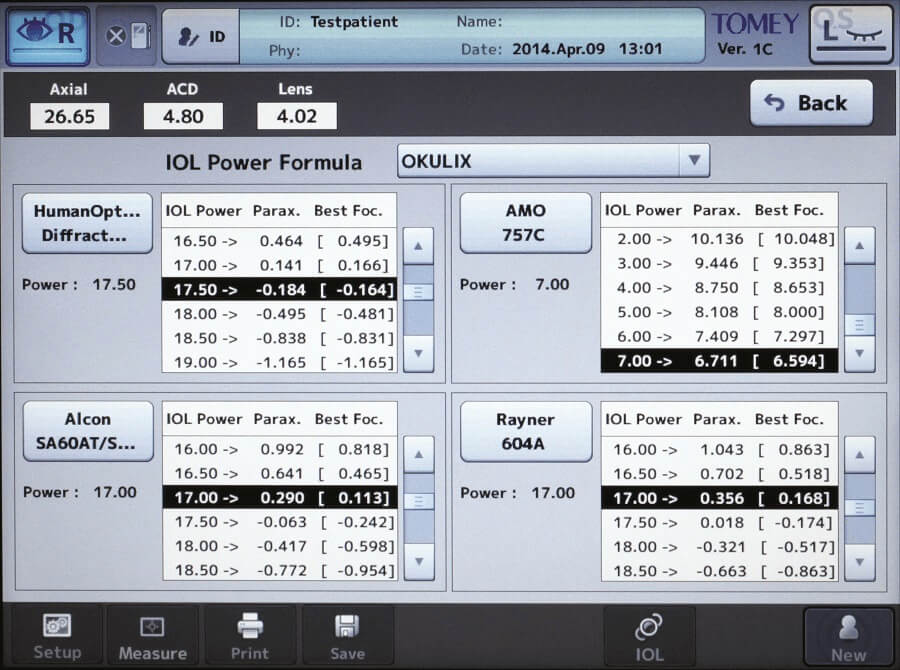Select HumanOpt highlighted row 17.50 -> -0.184
Viewport: 900px width, 670px height.
(280, 289)
